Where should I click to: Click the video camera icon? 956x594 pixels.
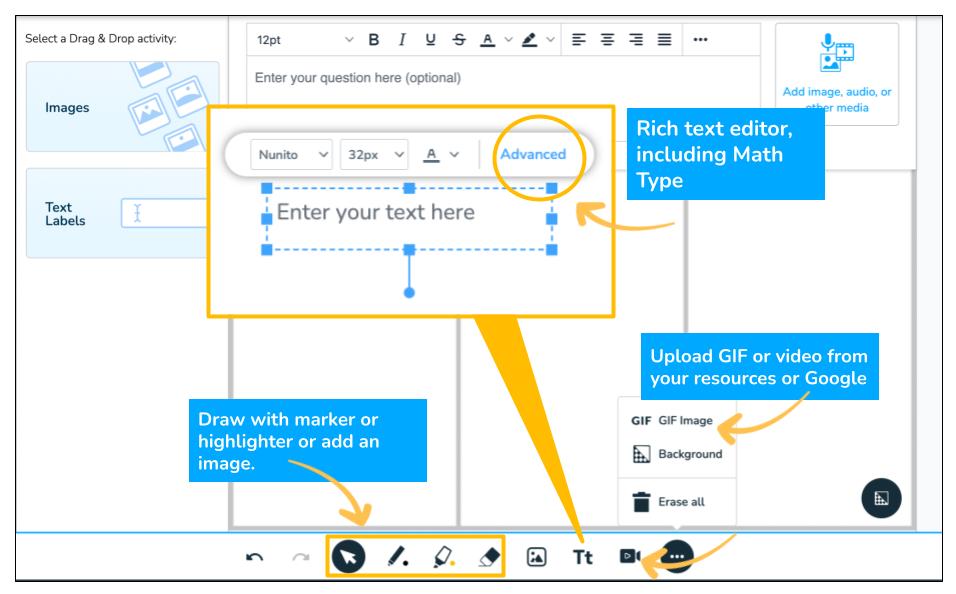[629, 556]
